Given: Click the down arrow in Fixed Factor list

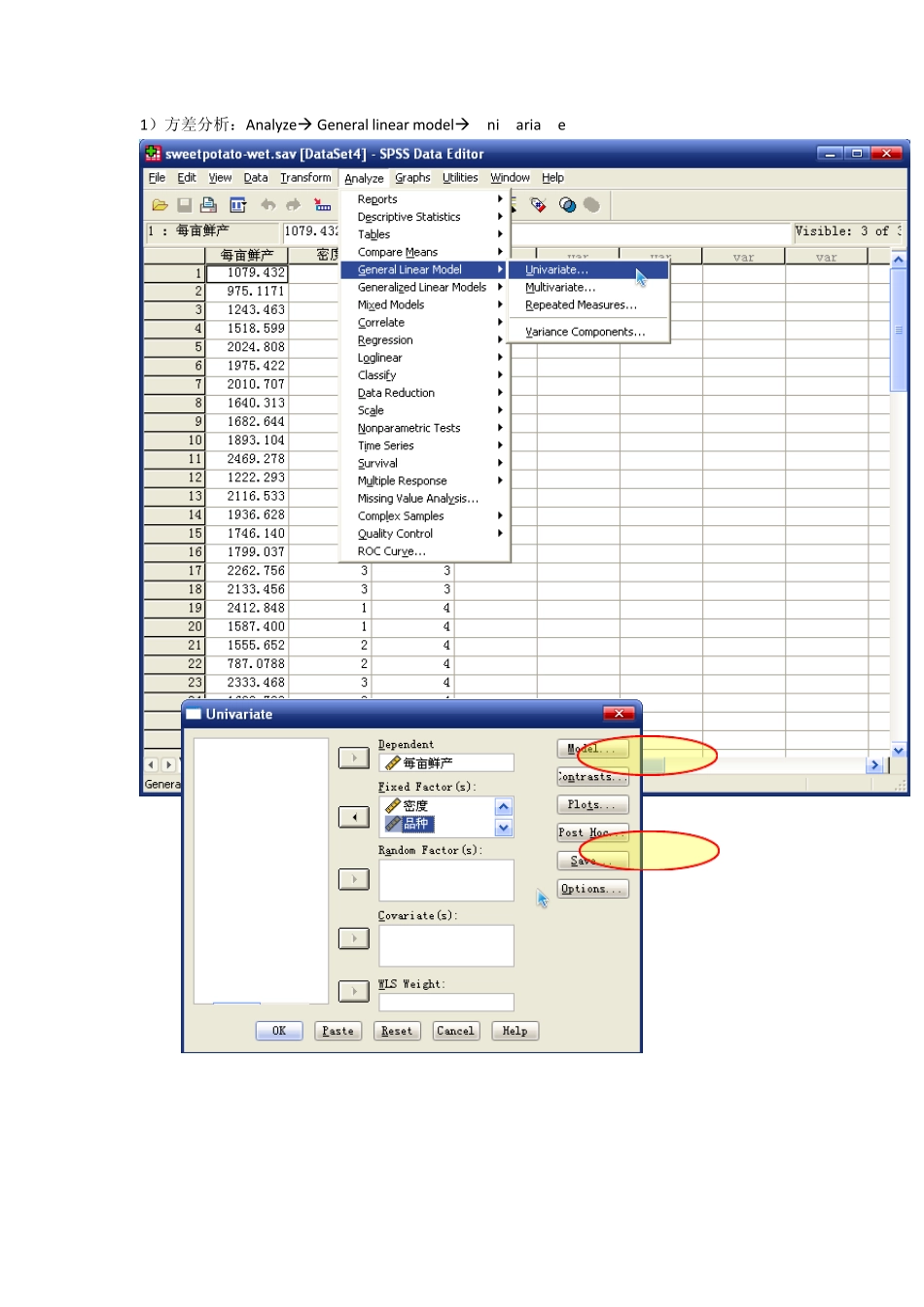Looking at the screenshot, I should point(504,828).
